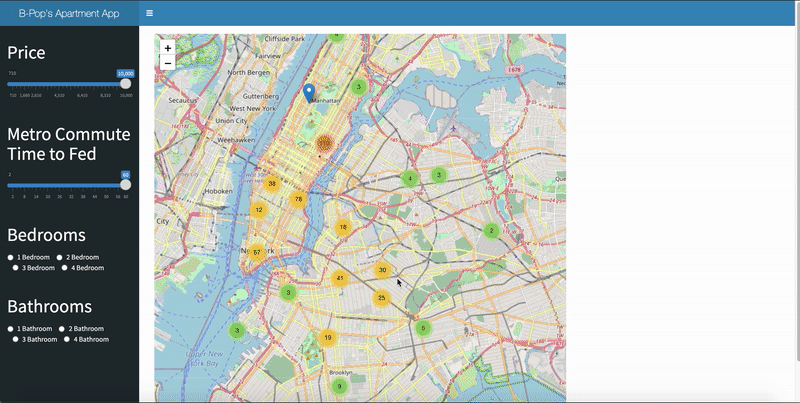Select the 2 Bedroom radio button

pyautogui.click(x=59, y=258)
